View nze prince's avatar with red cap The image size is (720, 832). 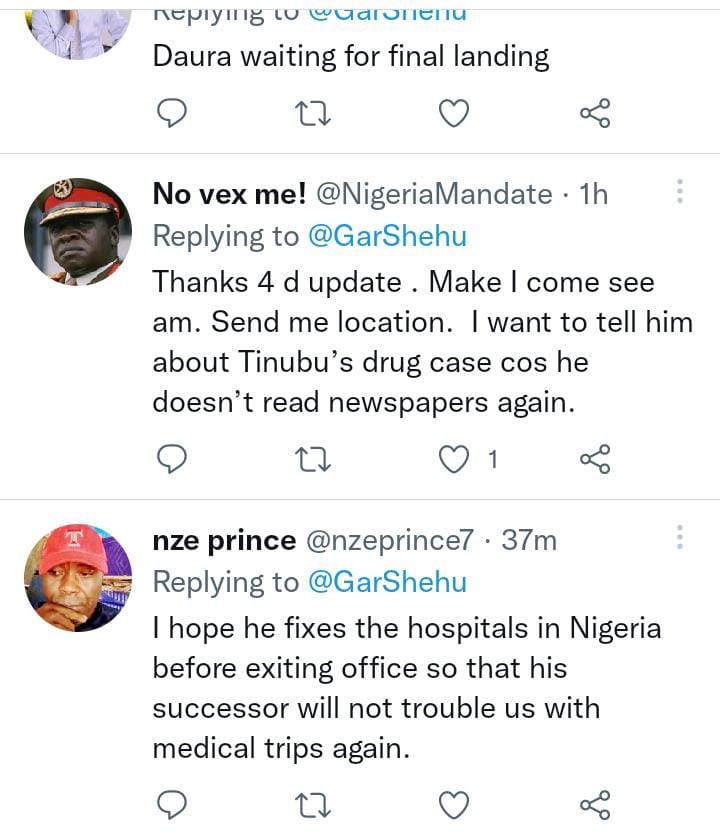(x=78, y=578)
